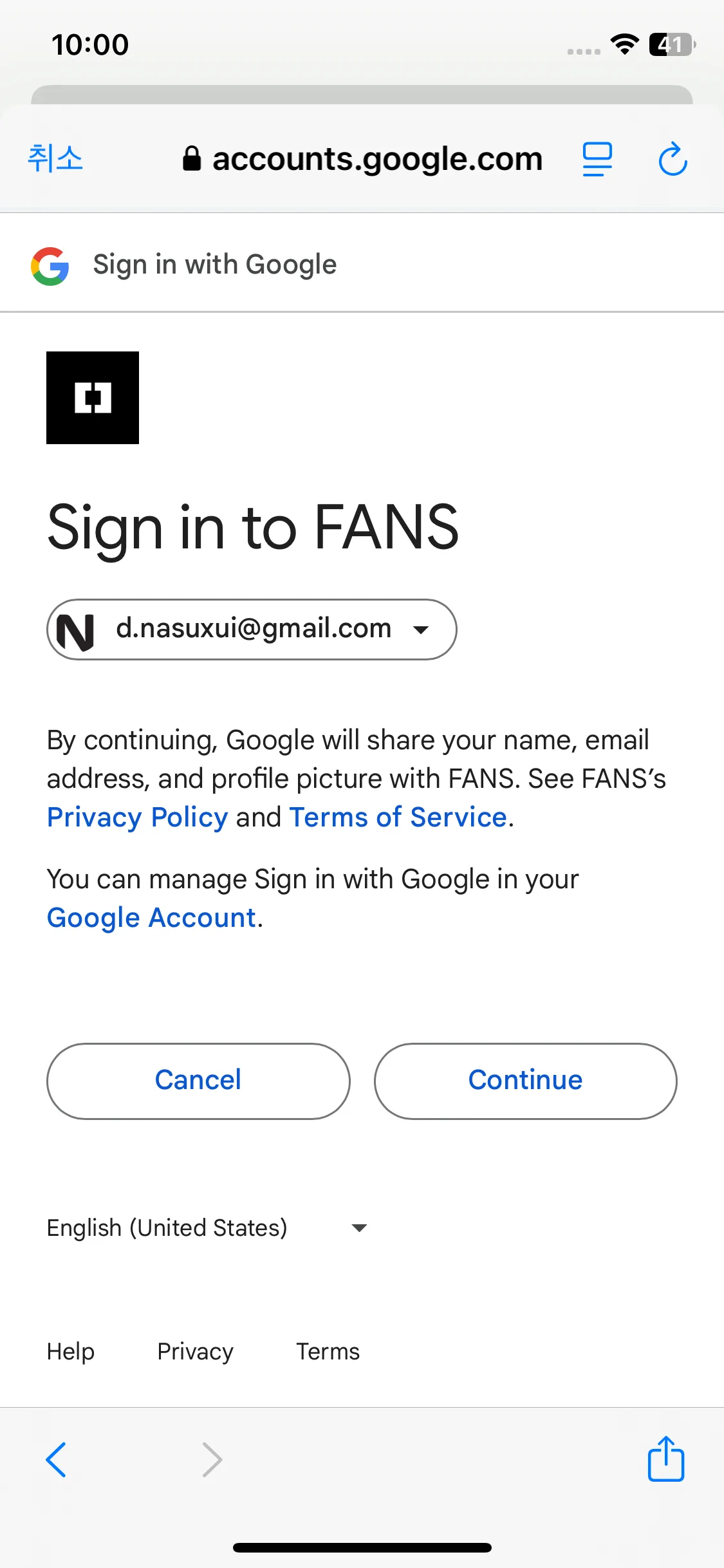This screenshot has width=724, height=1568.
Task: Open FANS Privacy Policy link
Action: coord(138,817)
